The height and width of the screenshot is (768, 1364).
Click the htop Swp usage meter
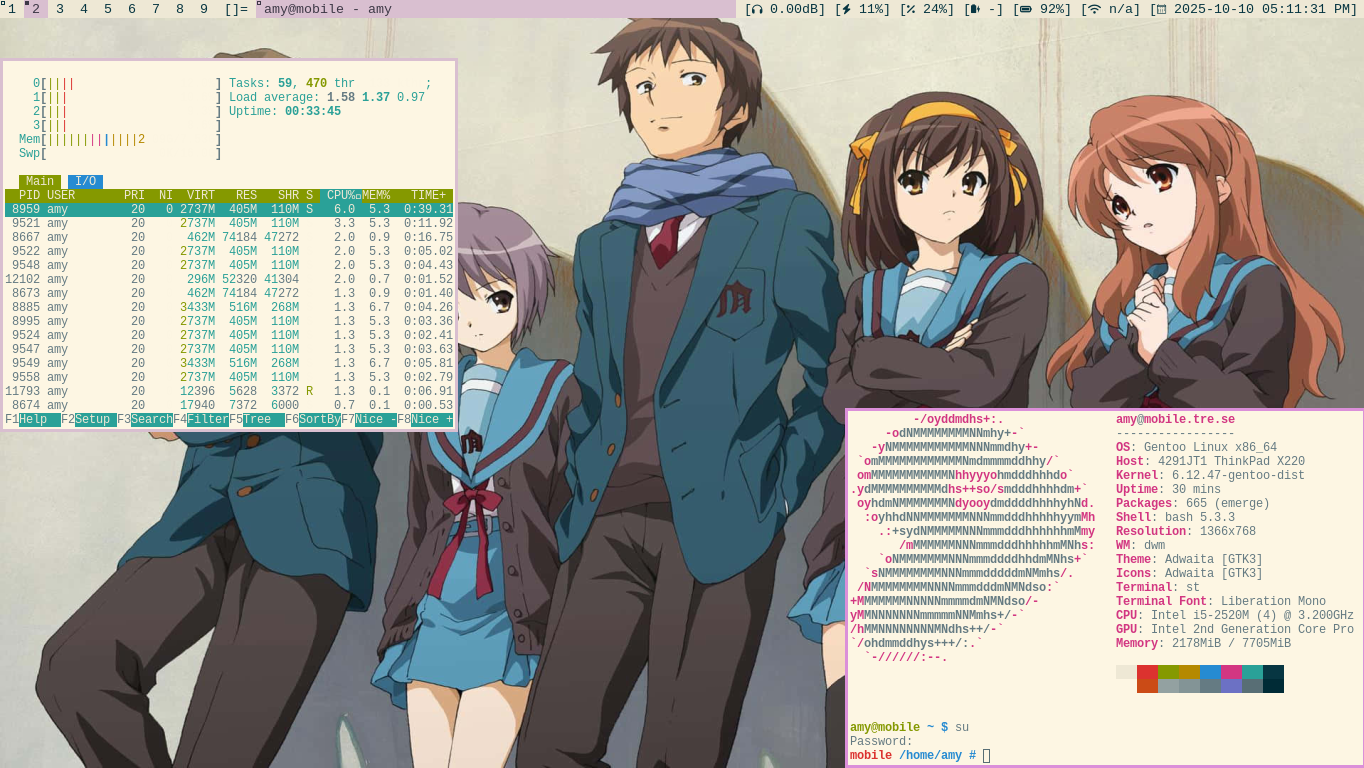click(120, 154)
